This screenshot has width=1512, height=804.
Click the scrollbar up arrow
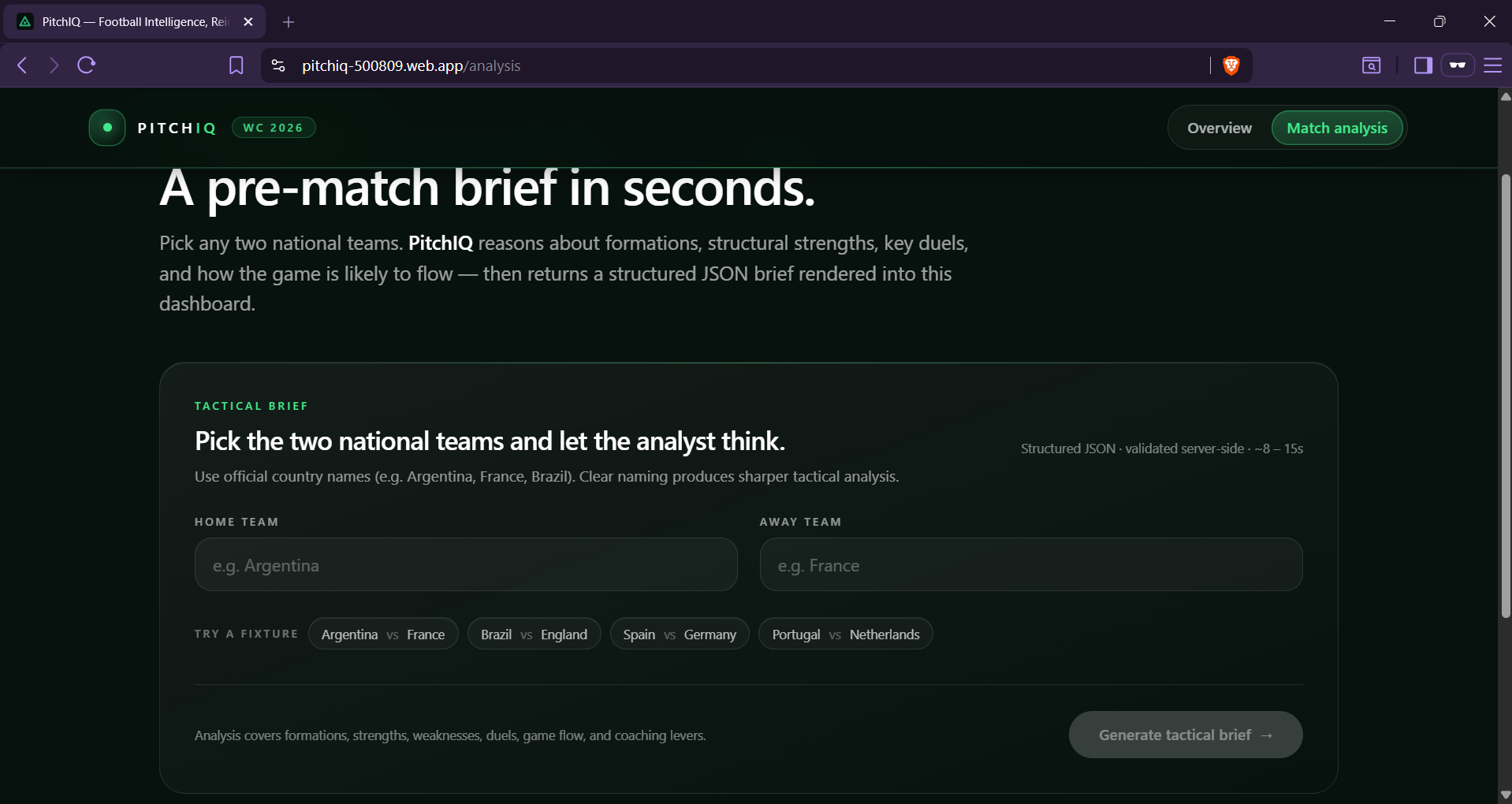pos(1506,96)
